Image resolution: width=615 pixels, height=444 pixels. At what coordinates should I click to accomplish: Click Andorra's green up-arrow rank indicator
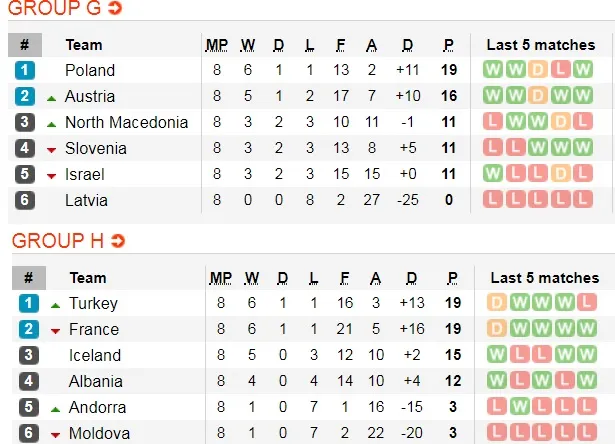54,408
